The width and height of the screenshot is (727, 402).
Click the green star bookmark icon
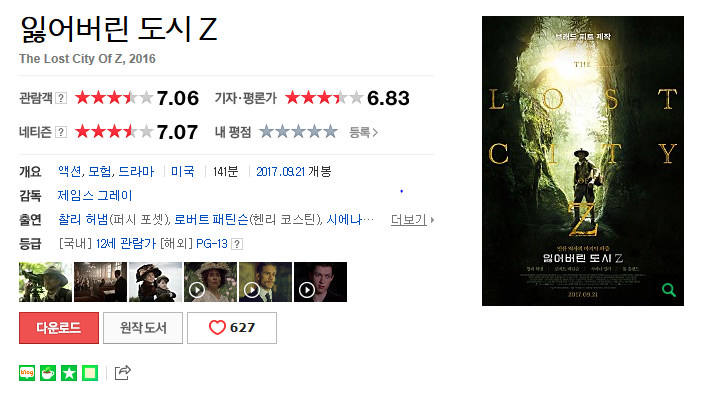pos(69,373)
